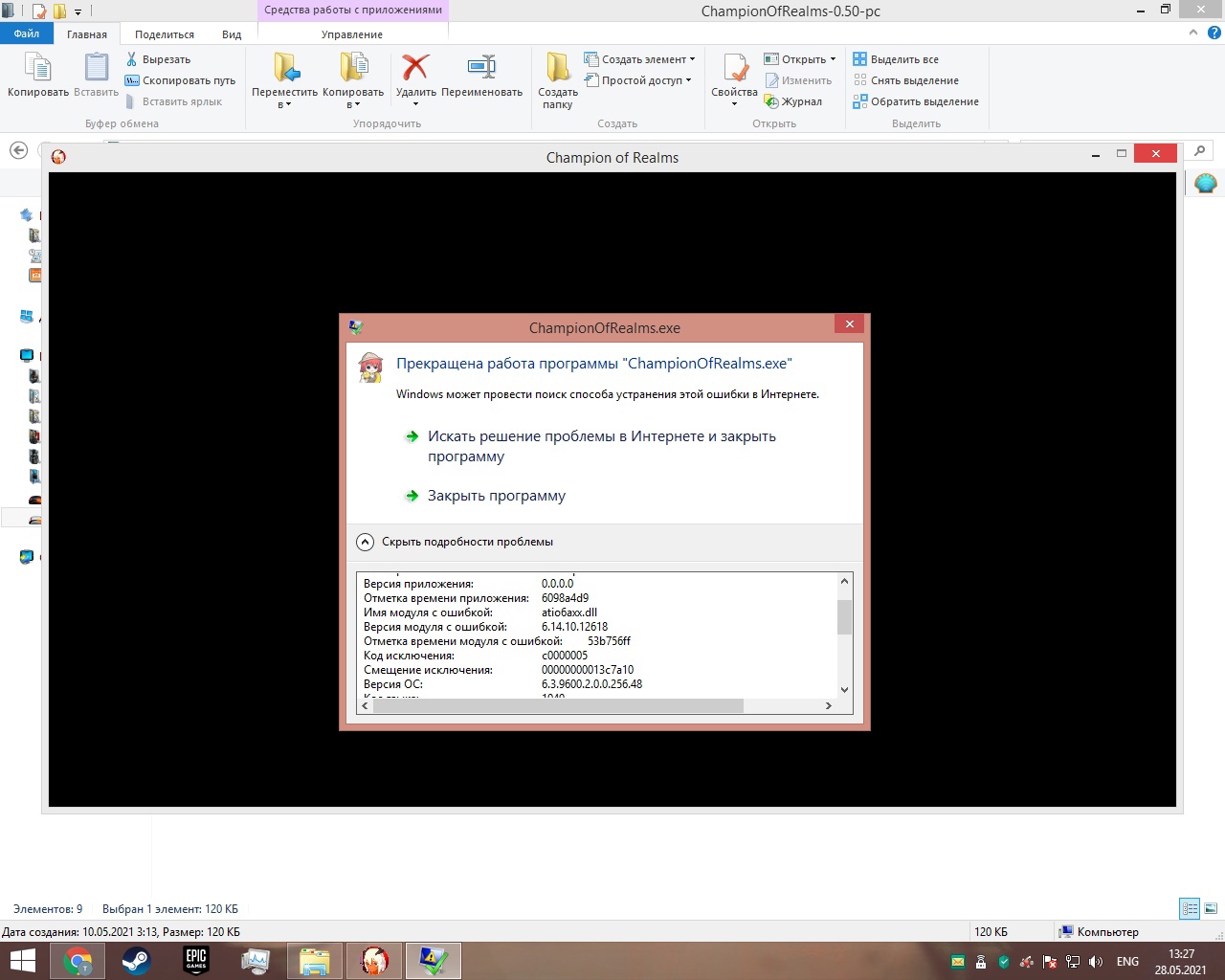Invert selection with Обратить выделение
Viewport: 1225px width, 980px height.
(x=916, y=101)
